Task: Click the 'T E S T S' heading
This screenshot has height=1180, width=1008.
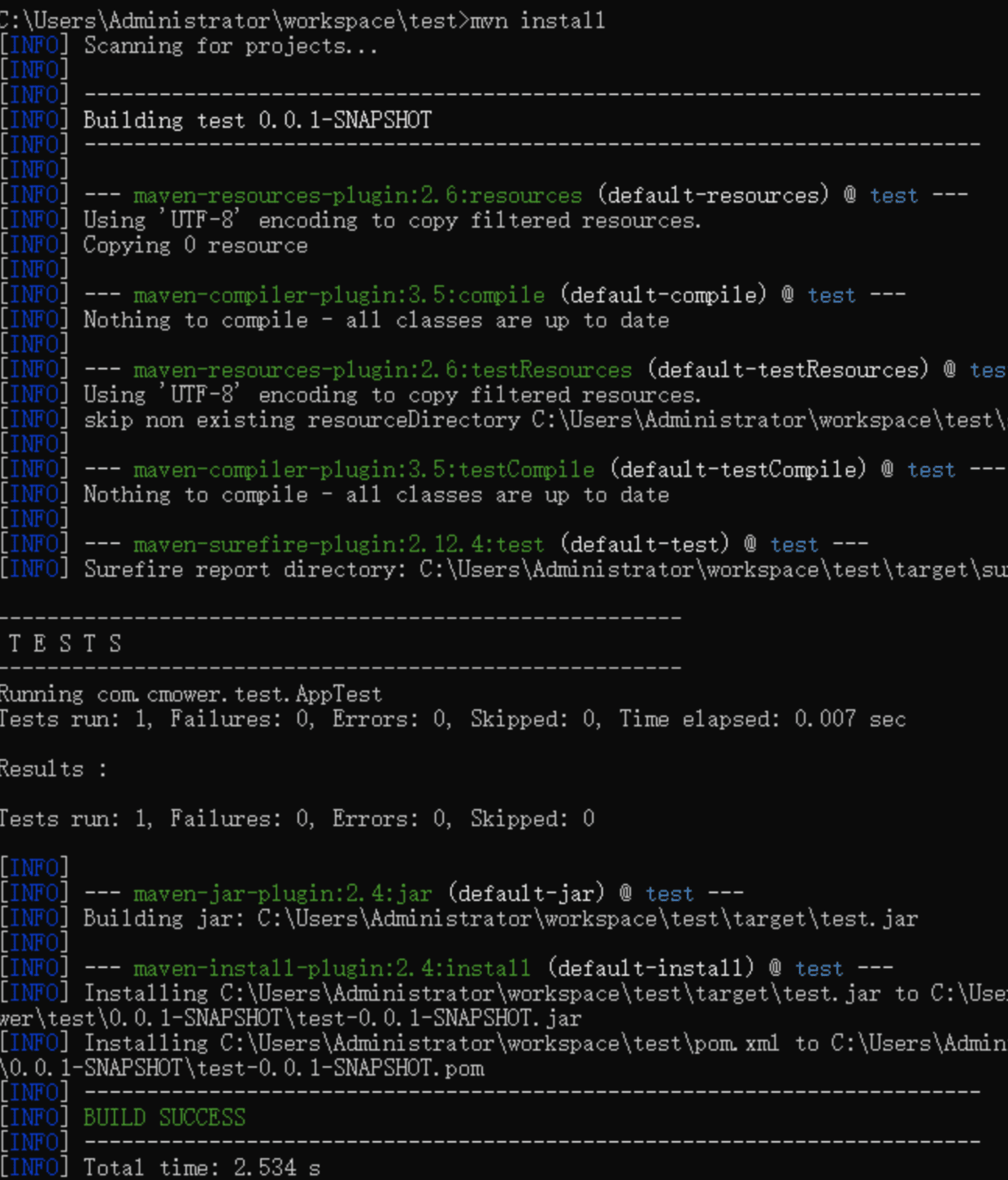Action: [x=65, y=644]
